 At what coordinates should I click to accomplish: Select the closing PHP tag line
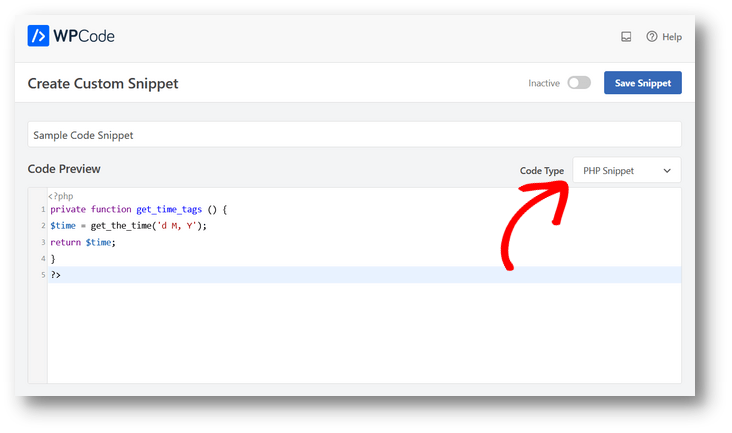tap(56, 274)
